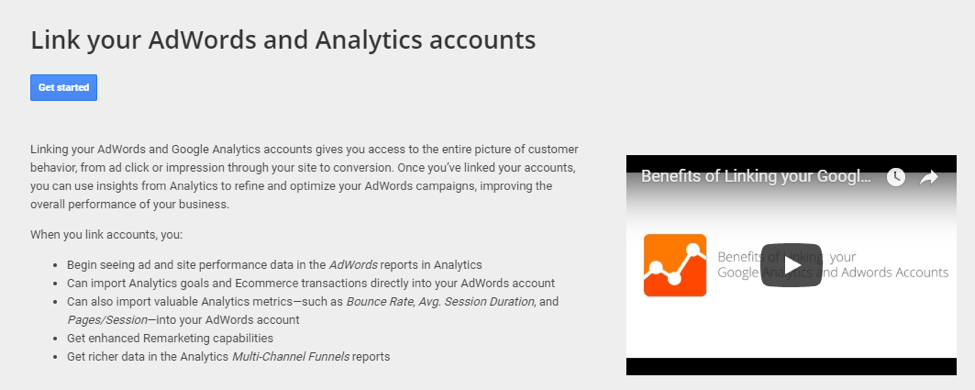Click the 'Begin seeing ad and site performance' bullet
Image resolution: width=975 pixels, height=390 pixels.
click(274, 264)
